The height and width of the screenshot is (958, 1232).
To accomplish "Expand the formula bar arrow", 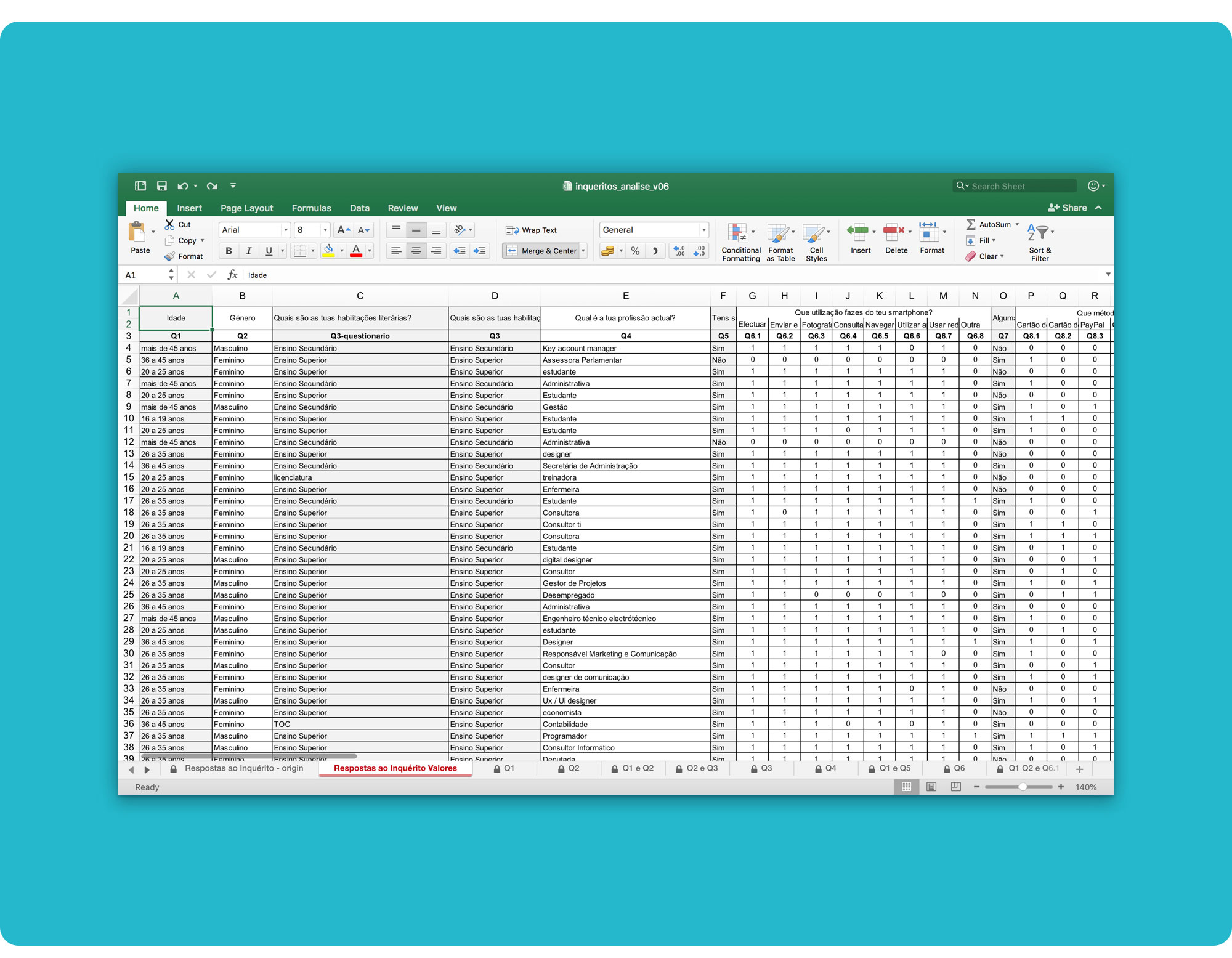I will [1108, 275].
